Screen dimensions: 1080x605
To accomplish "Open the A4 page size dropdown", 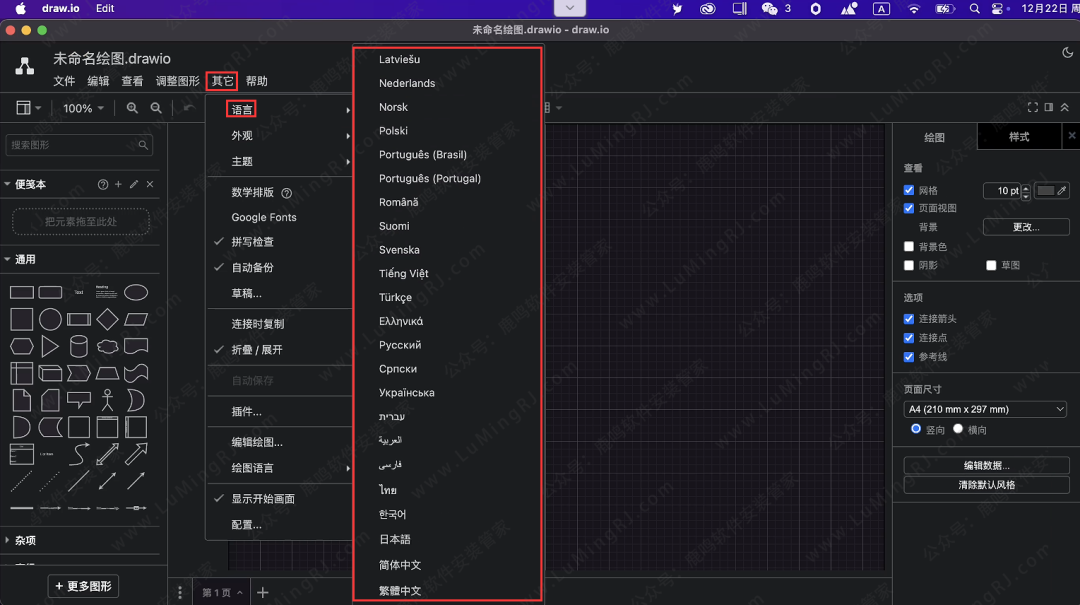I will 985,409.
